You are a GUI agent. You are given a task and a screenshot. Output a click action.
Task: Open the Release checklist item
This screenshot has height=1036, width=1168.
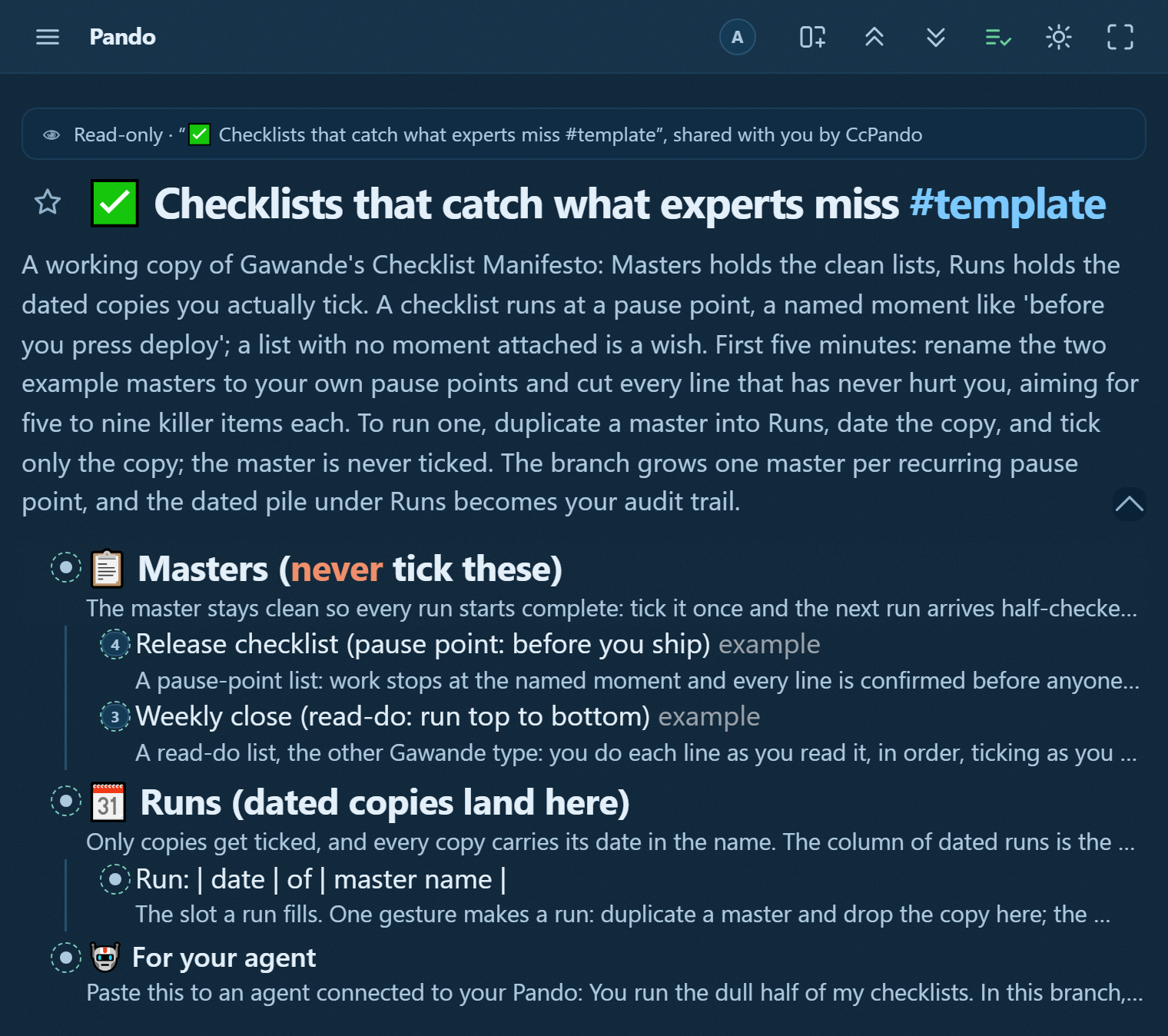[x=423, y=644]
